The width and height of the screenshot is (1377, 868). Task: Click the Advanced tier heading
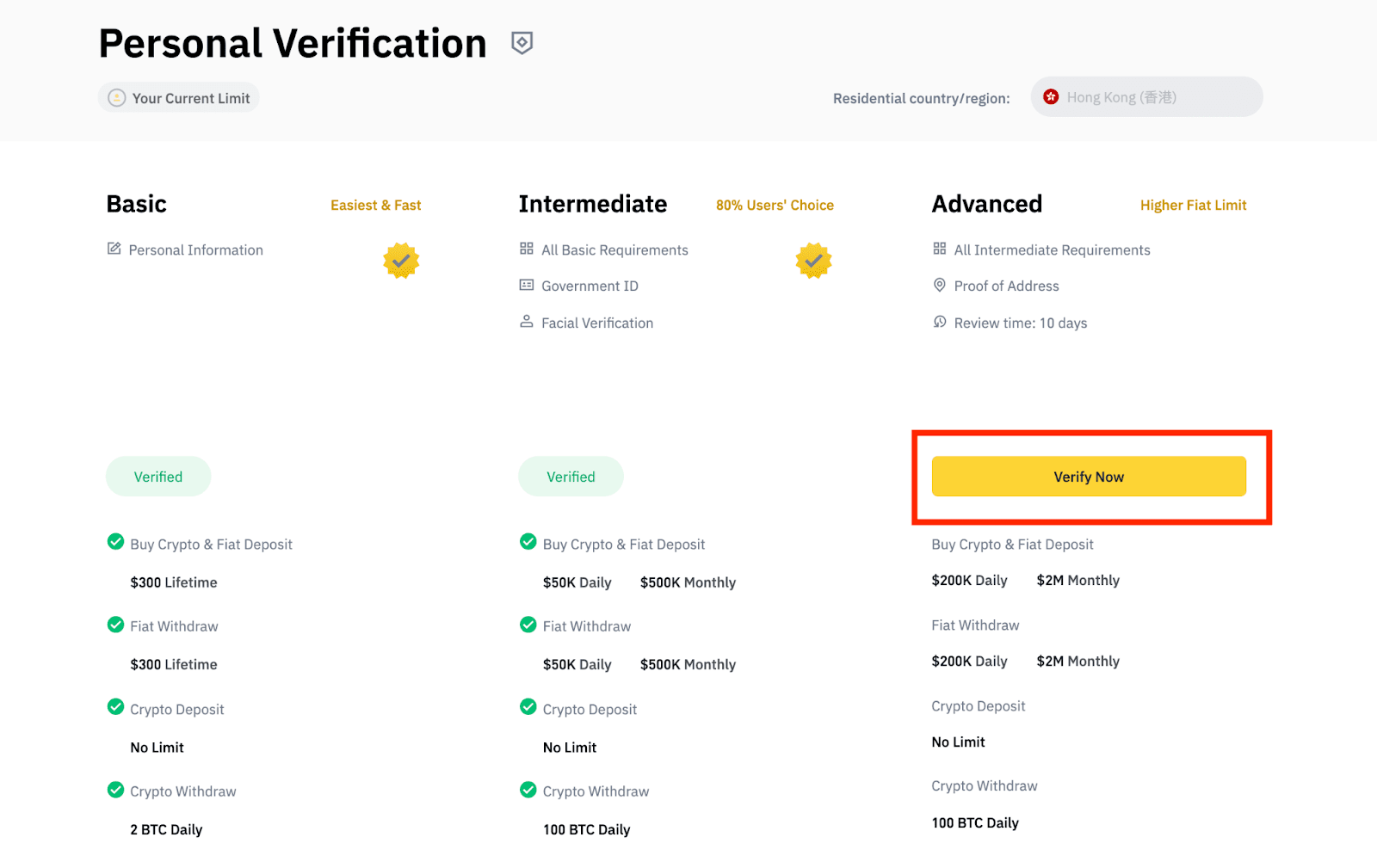[987, 204]
